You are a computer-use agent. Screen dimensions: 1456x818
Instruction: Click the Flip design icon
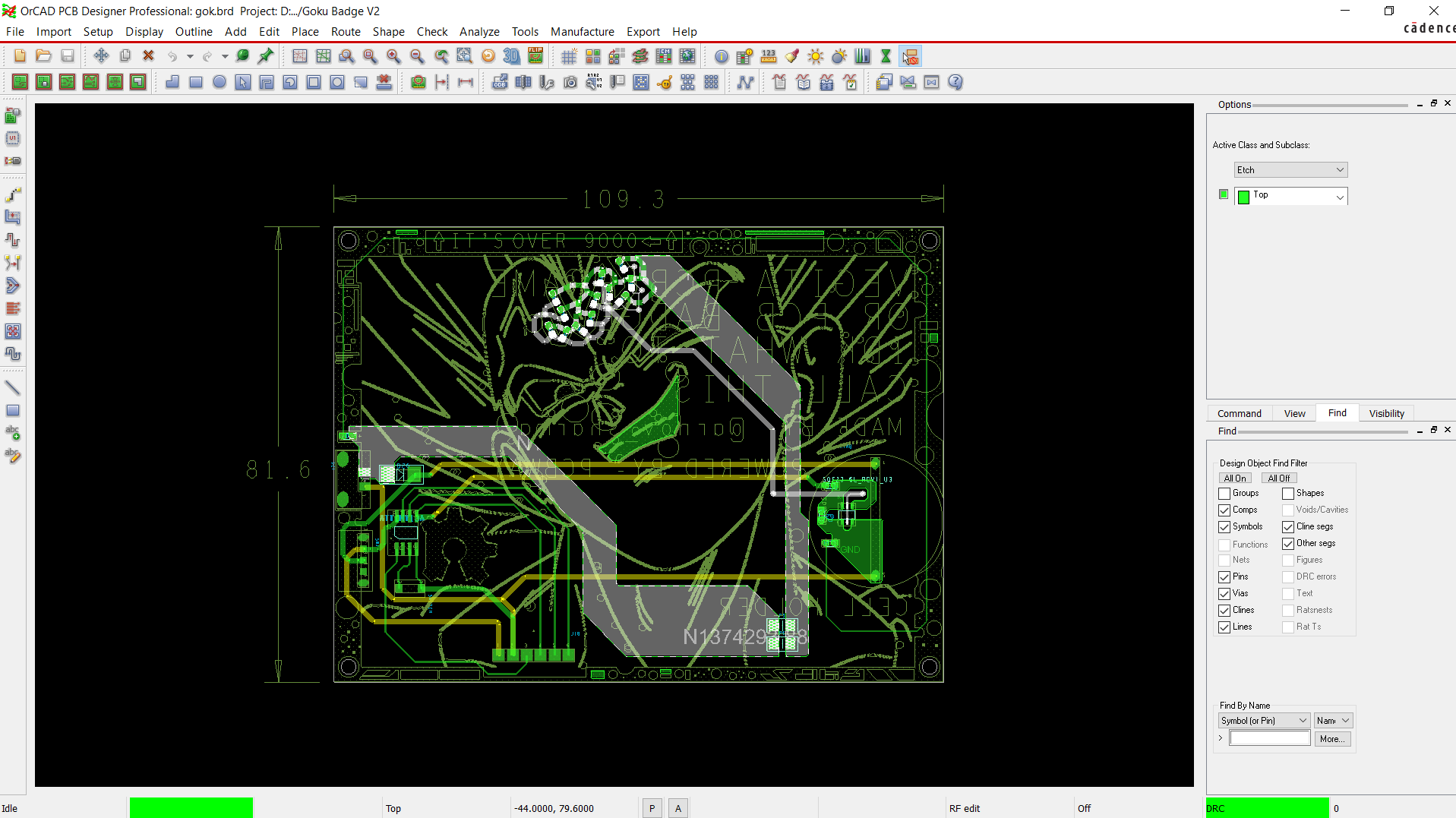535,56
